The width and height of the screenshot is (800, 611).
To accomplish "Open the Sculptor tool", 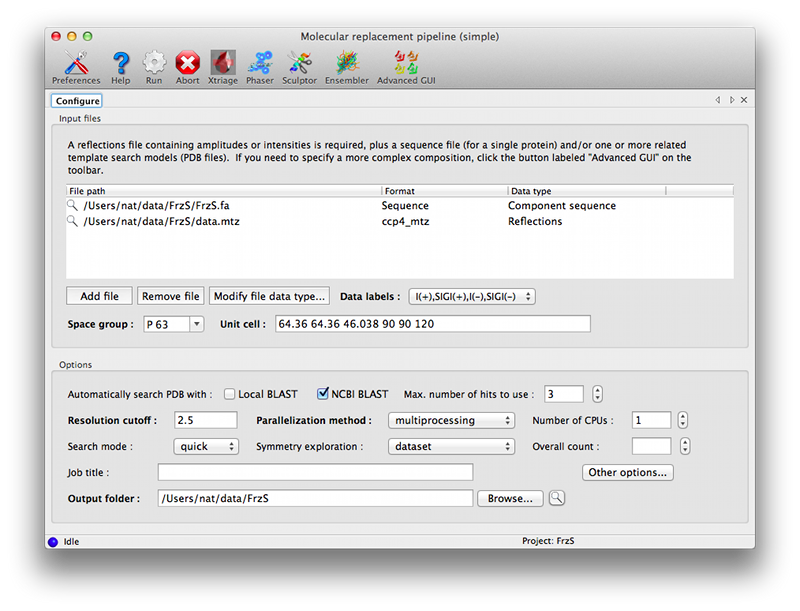I will click(299, 66).
